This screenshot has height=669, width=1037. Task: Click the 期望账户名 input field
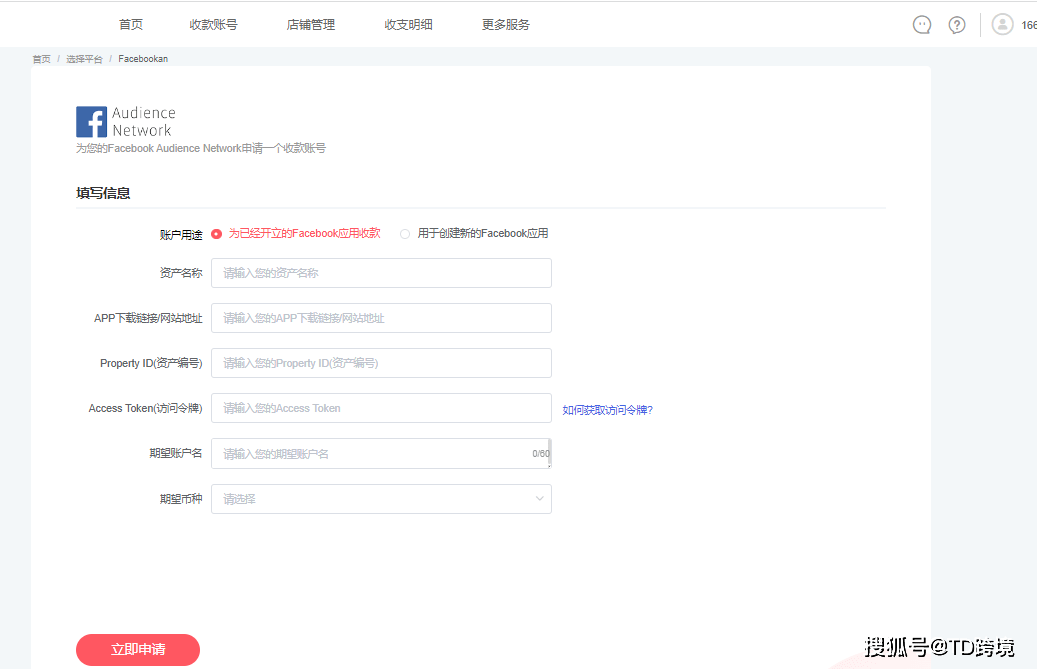tap(381, 453)
